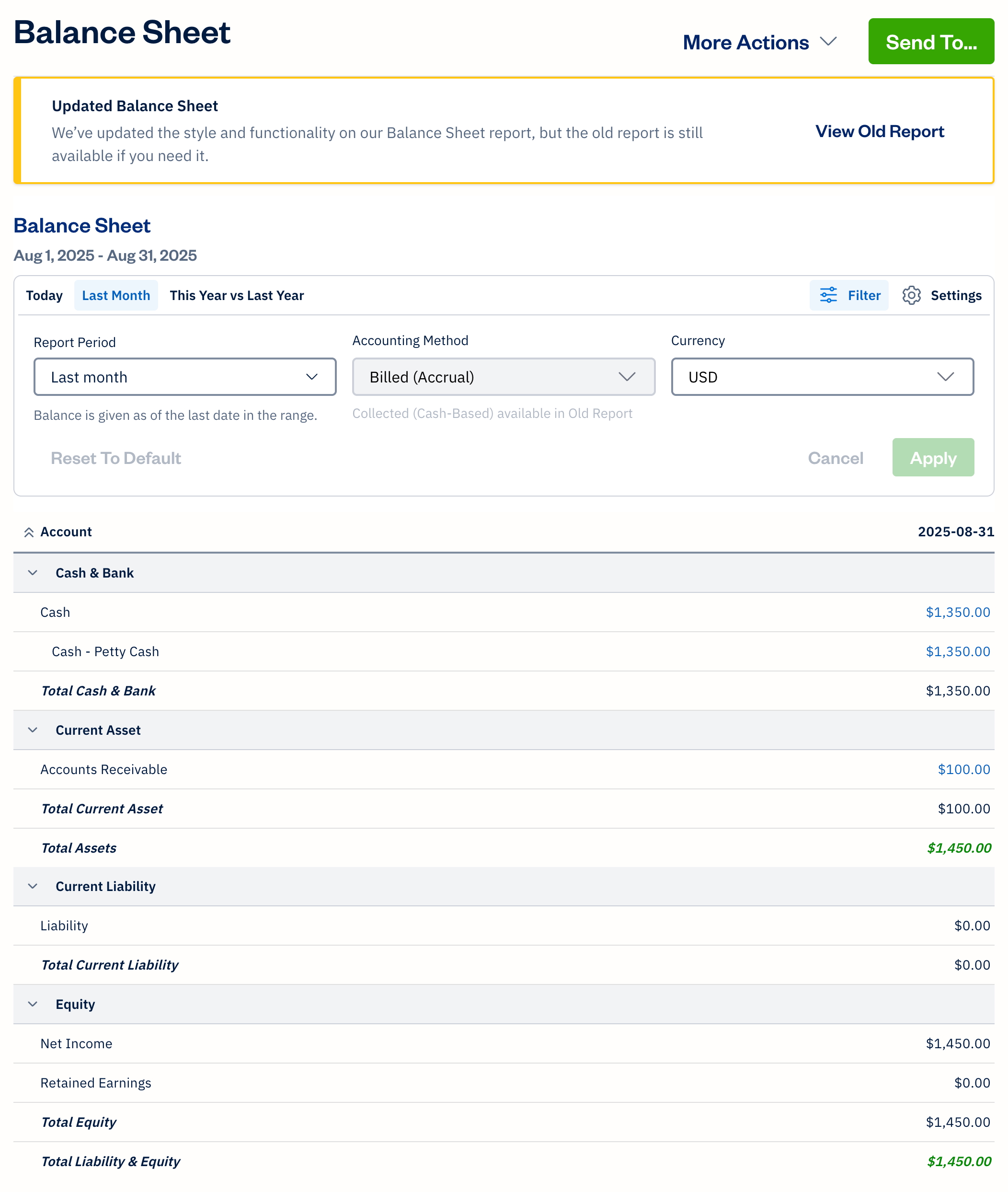Image resolution: width=1008 pixels, height=1192 pixels.
Task: Click the Total Cash & Bank label
Action: tap(98, 691)
